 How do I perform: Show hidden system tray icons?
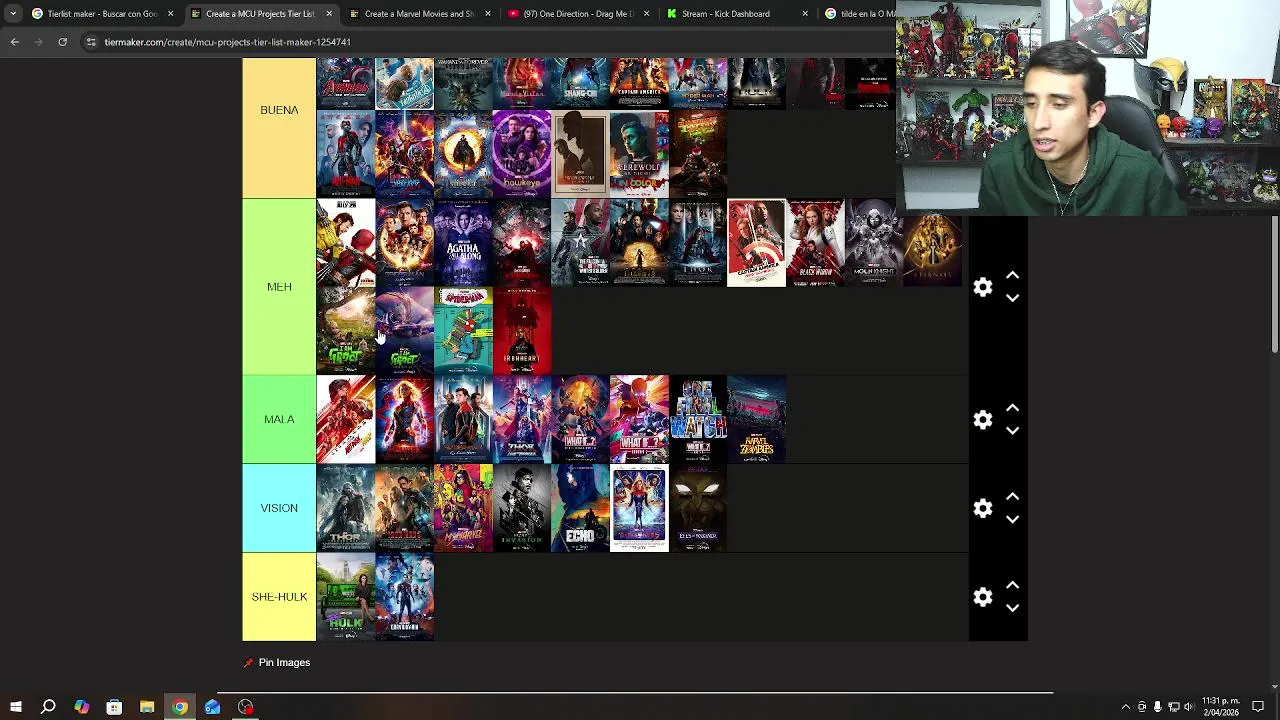click(1125, 707)
